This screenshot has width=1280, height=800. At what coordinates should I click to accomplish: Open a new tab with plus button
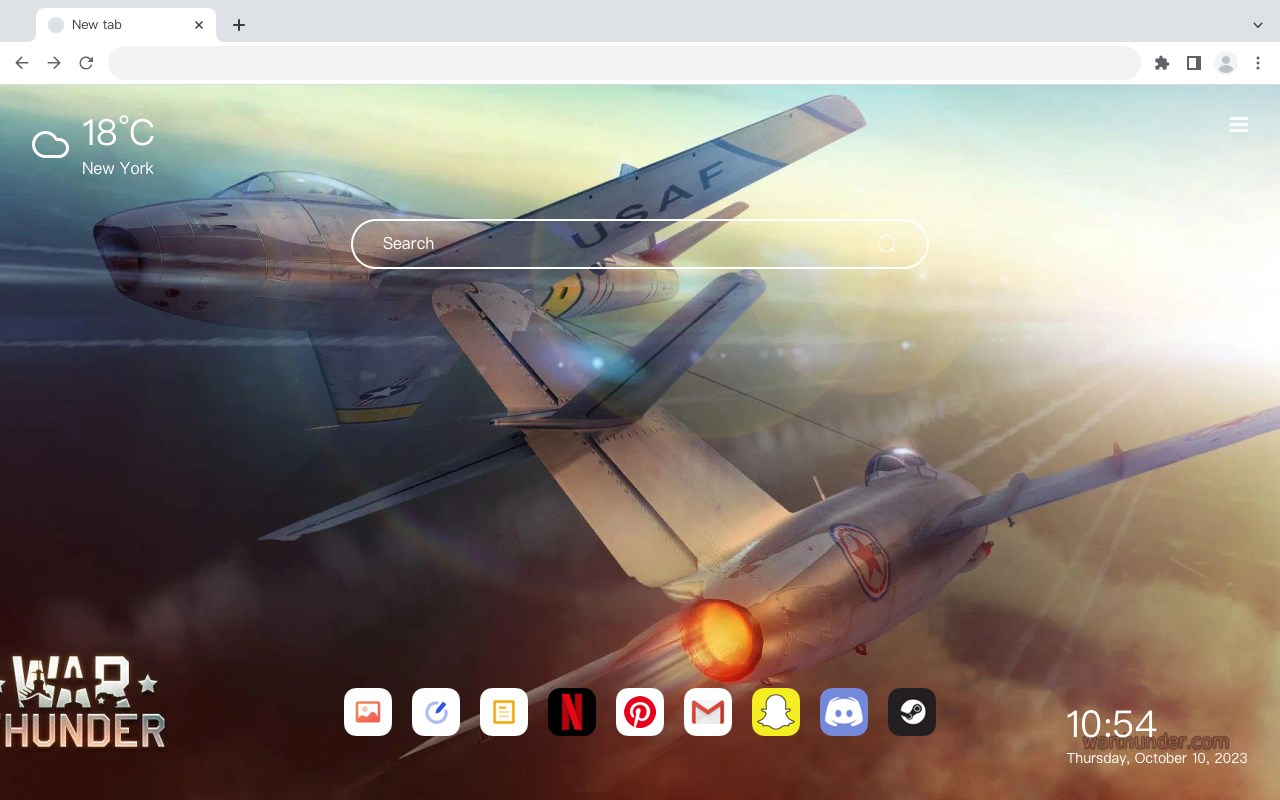pos(238,25)
